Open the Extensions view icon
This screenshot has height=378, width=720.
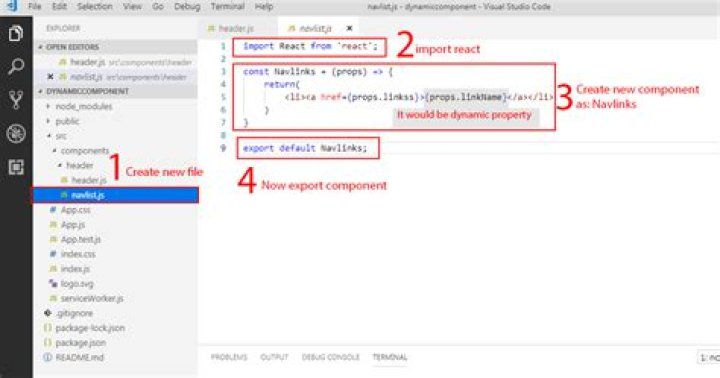[x=16, y=167]
